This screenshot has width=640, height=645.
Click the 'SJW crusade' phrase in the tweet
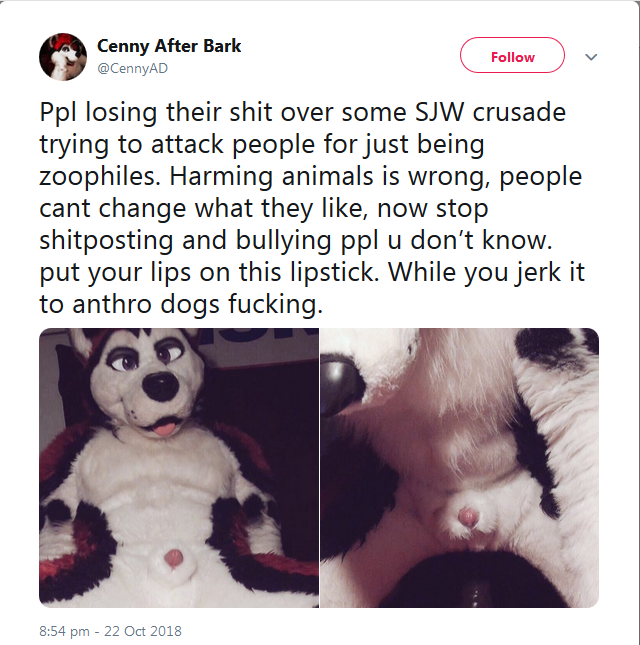pos(490,112)
